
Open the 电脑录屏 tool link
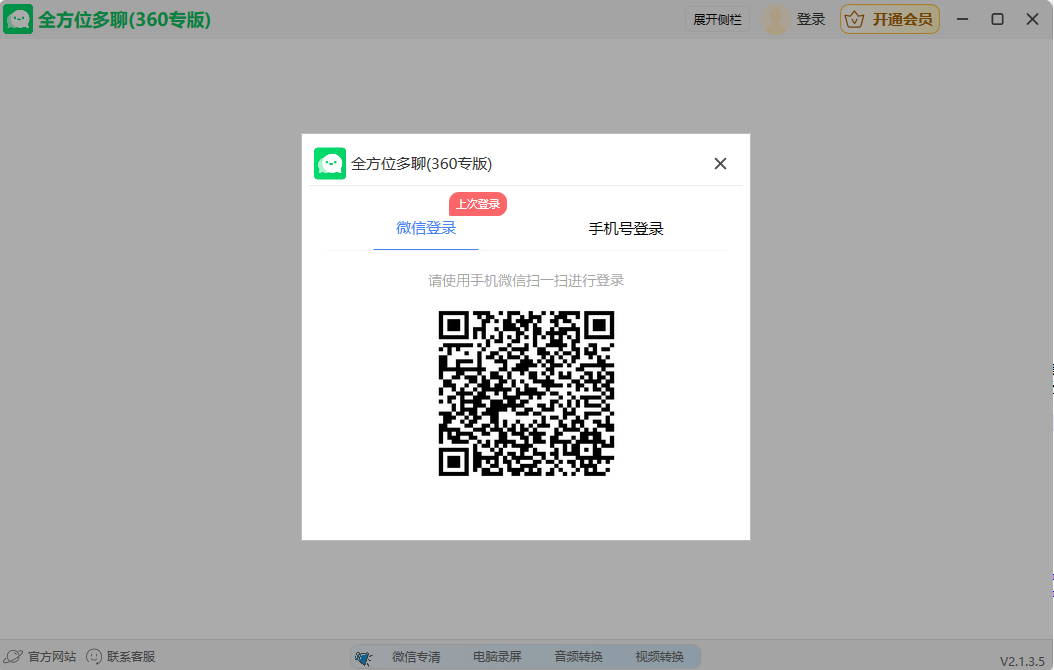(497, 657)
